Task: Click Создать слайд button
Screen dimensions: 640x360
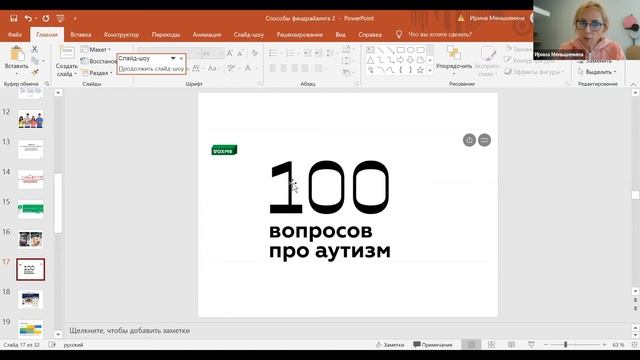Action: (x=67, y=61)
